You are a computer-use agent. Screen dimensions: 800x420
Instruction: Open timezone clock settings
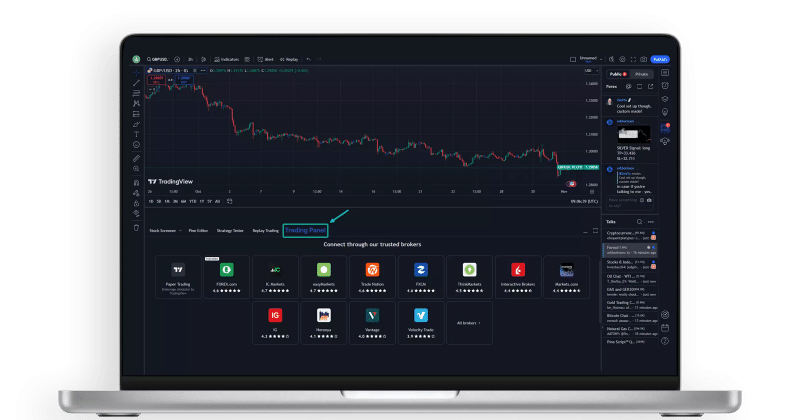coord(584,201)
